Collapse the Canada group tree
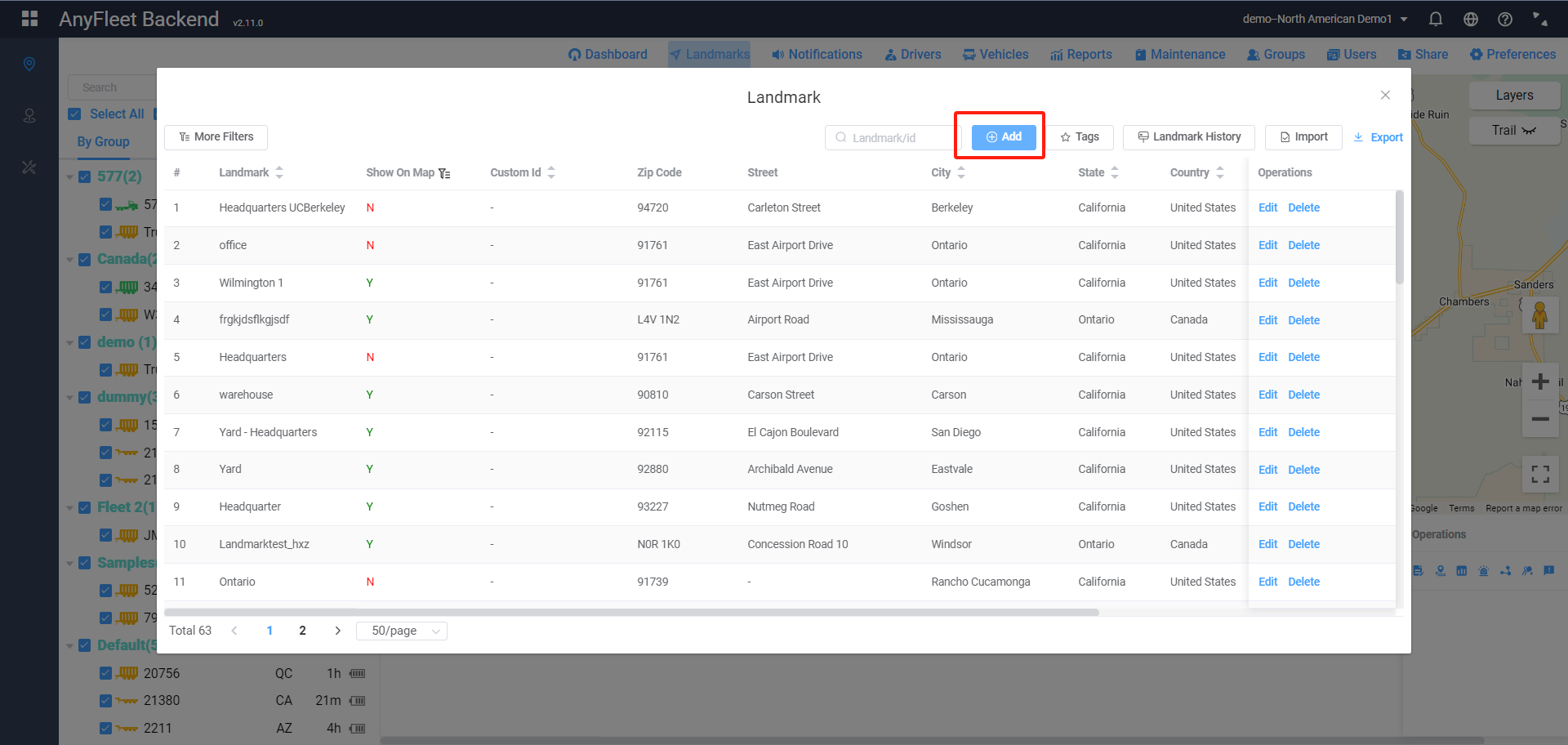This screenshot has height=745, width=1568. click(69, 260)
